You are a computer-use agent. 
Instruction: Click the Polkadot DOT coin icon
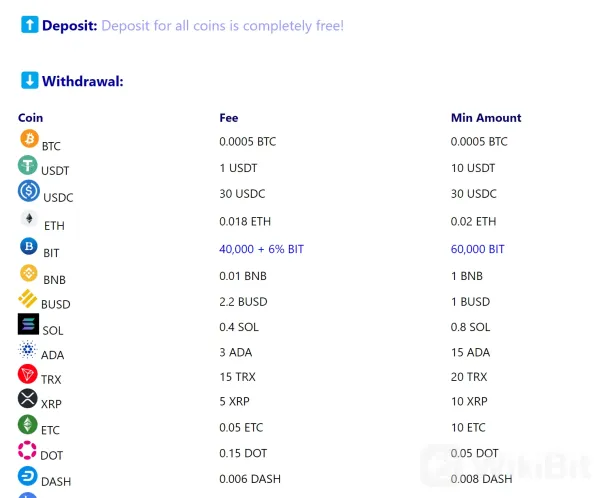(27, 451)
